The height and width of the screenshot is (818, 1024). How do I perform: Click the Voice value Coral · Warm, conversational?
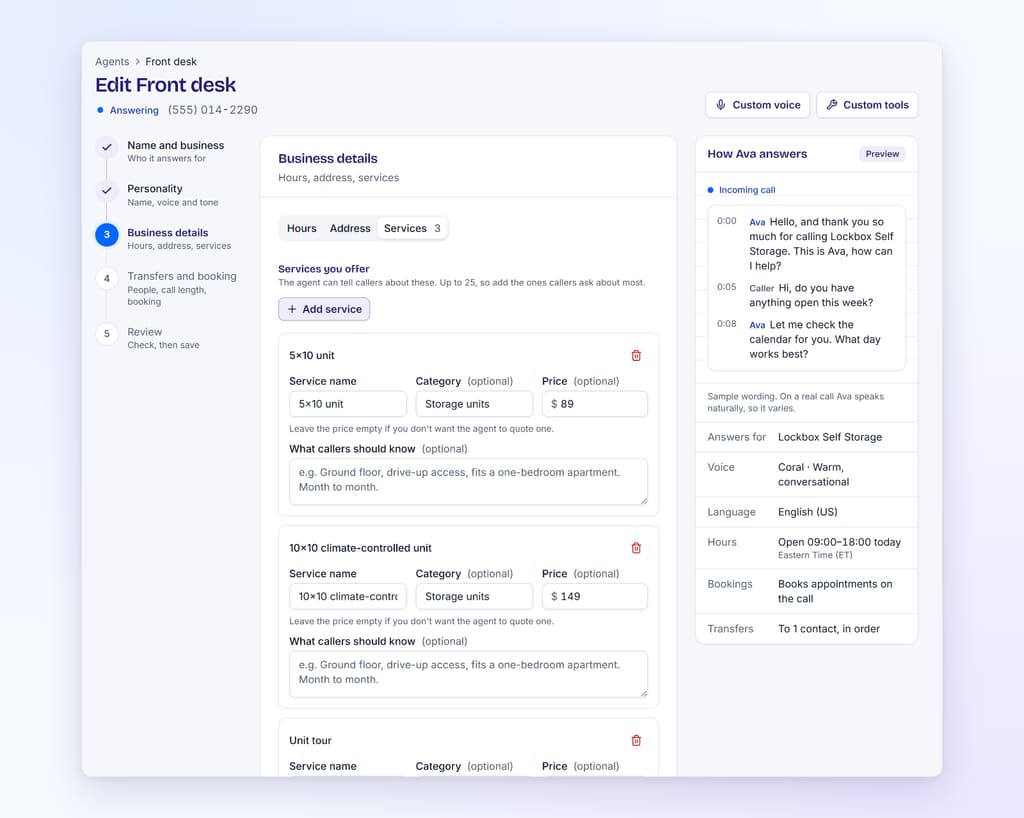pos(813,475)
